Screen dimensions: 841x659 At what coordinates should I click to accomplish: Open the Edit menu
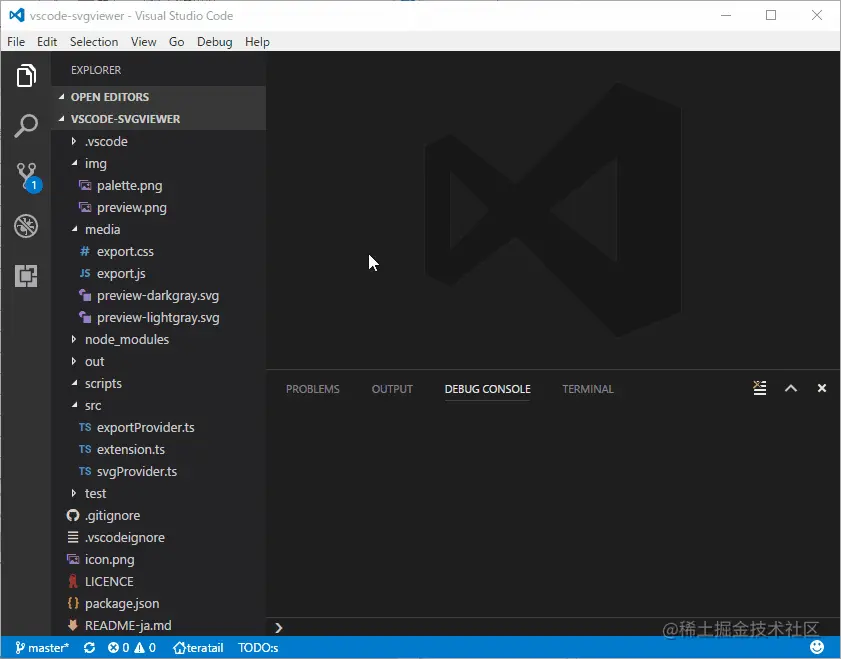point(47,42)
